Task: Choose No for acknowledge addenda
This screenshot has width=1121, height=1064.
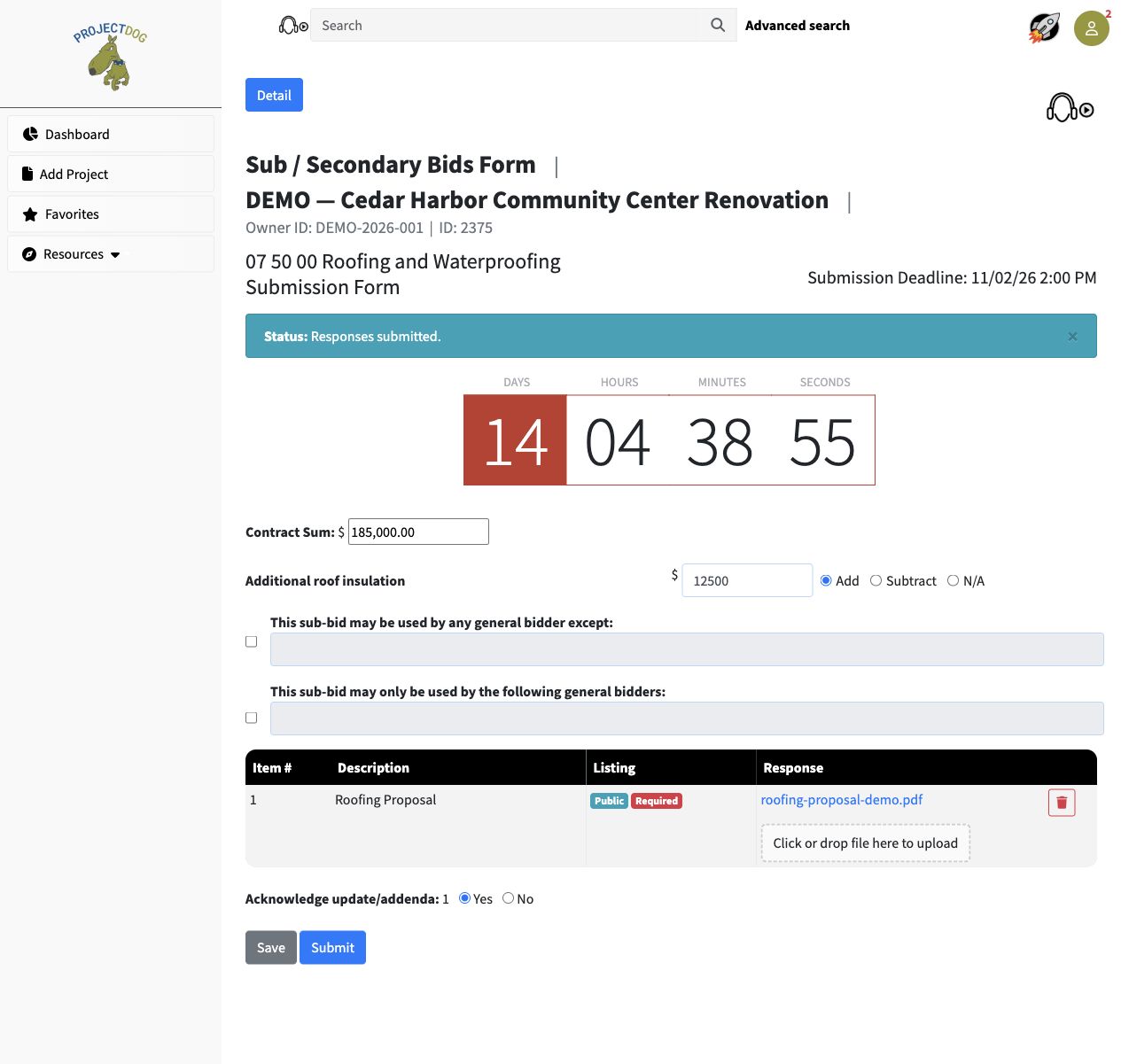Action: coord(508,898)
